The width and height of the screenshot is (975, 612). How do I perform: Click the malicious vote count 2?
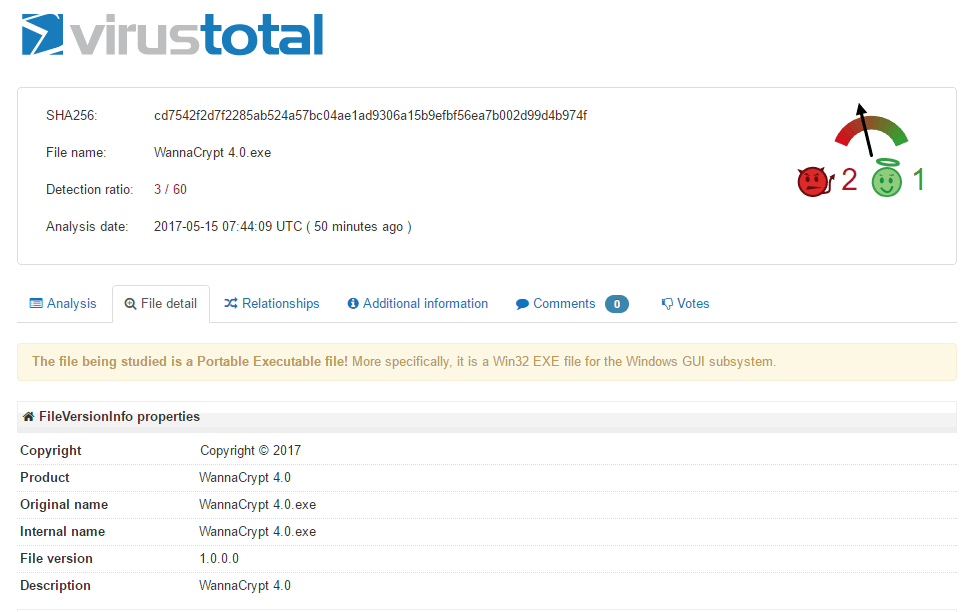point(849,180)
